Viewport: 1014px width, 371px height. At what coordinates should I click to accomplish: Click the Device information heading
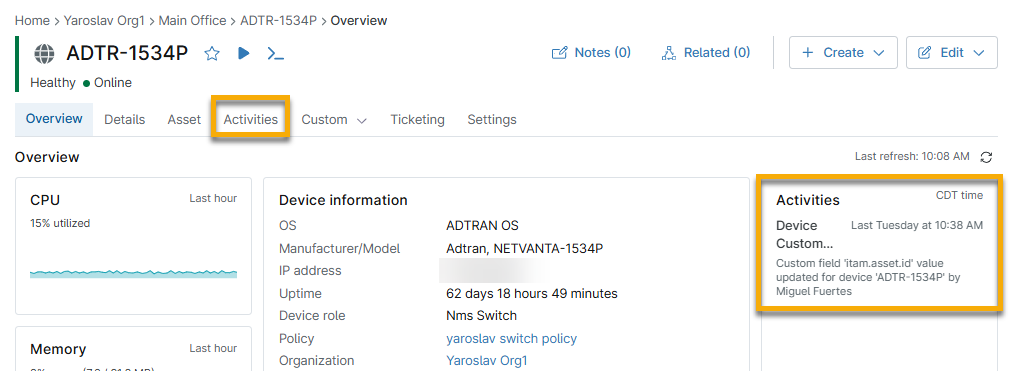coord(343,200)
